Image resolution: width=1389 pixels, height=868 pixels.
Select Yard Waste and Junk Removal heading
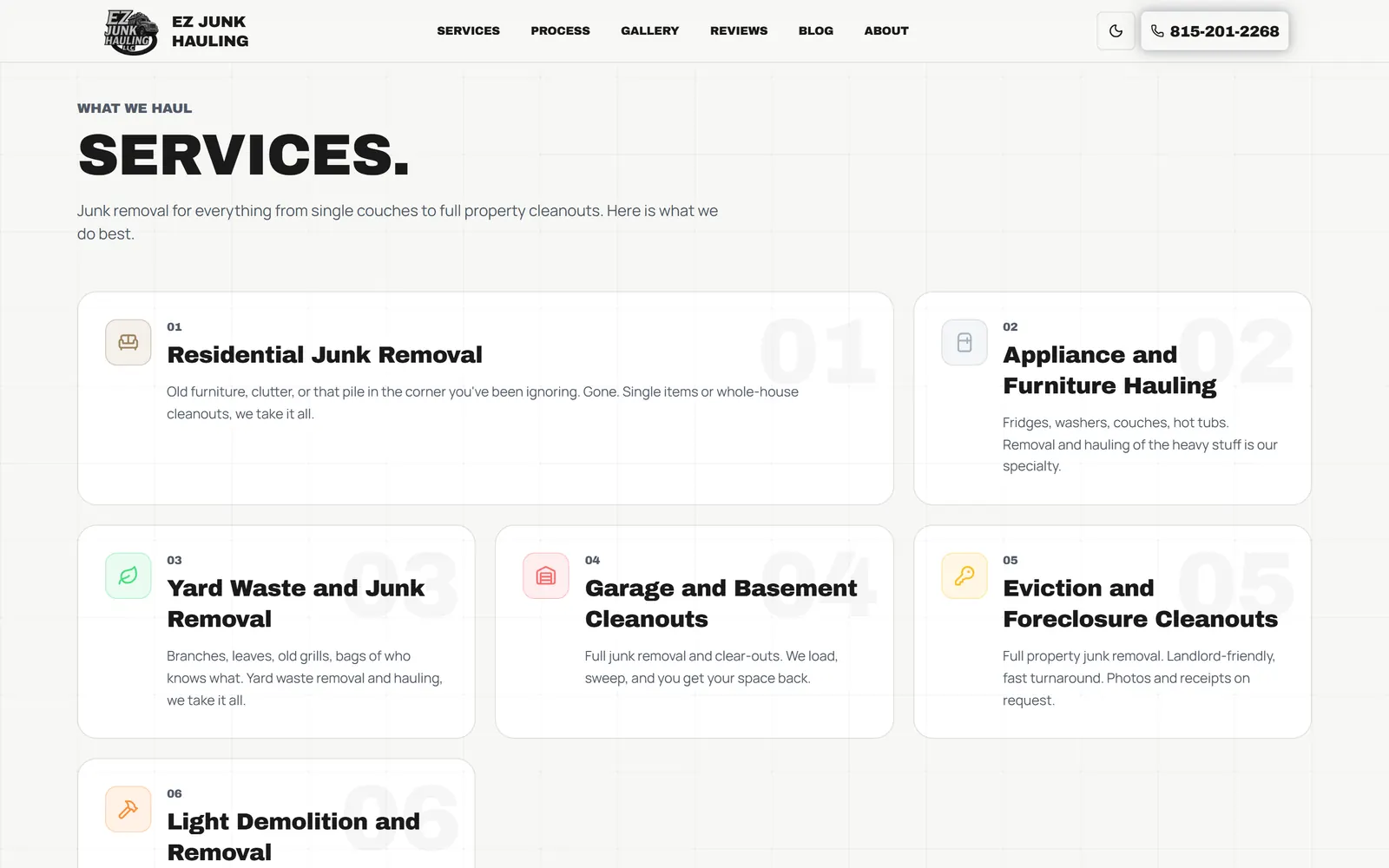tap(295, 603)
